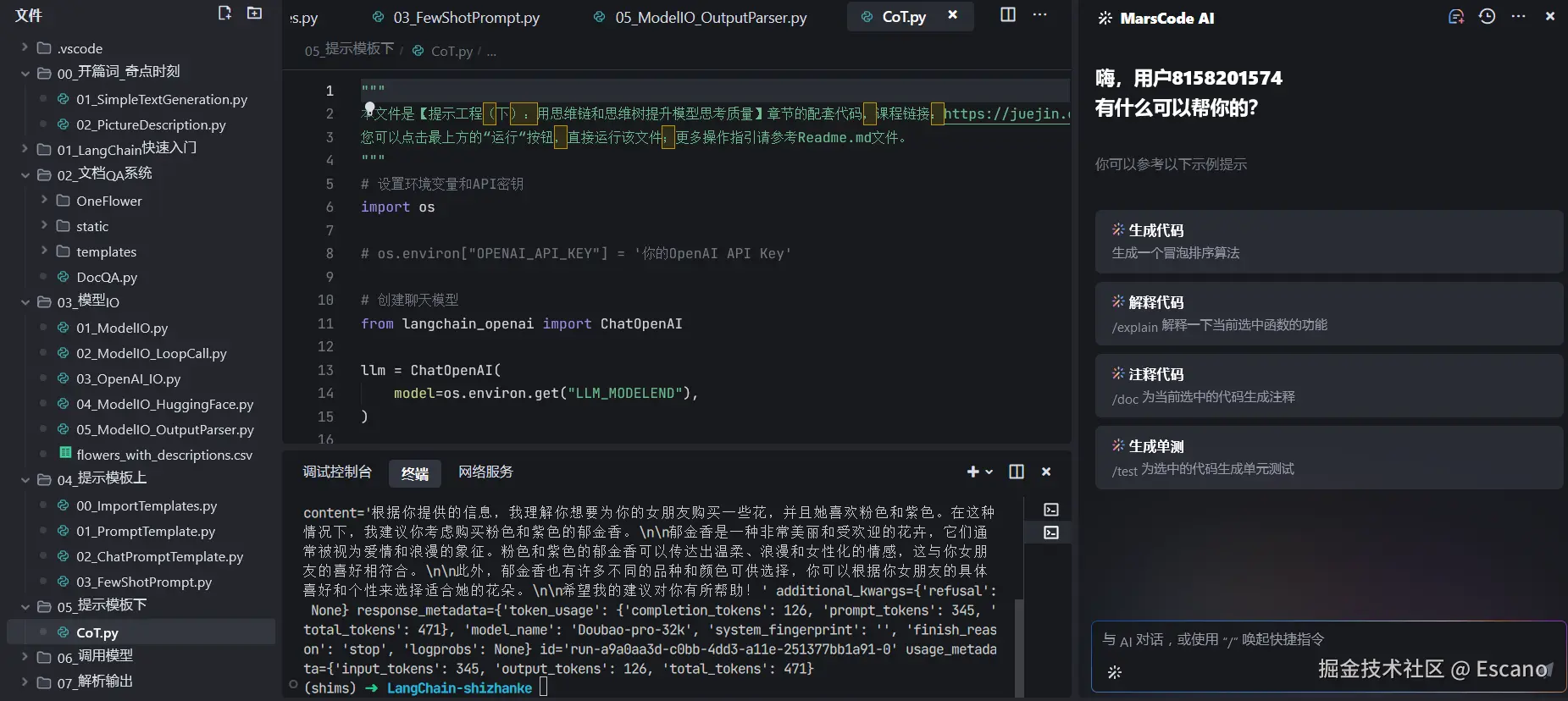Image resolution: width=1568 pixels, height=701 pixels.
Task: Click the quick command sparkle icon in chat input
Action: tap(1115, 672)
